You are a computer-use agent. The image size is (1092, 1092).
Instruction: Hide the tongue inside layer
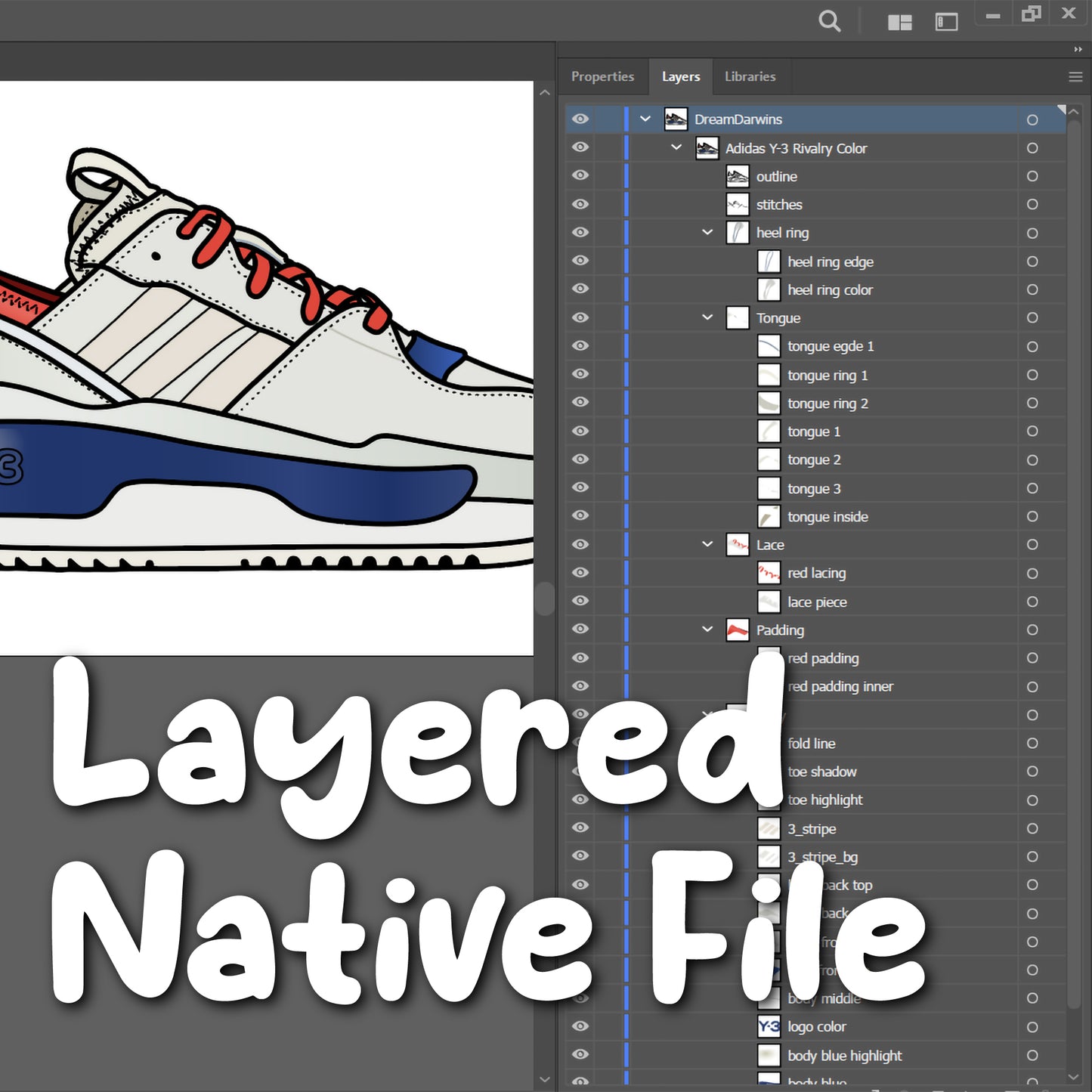point(580,516)
